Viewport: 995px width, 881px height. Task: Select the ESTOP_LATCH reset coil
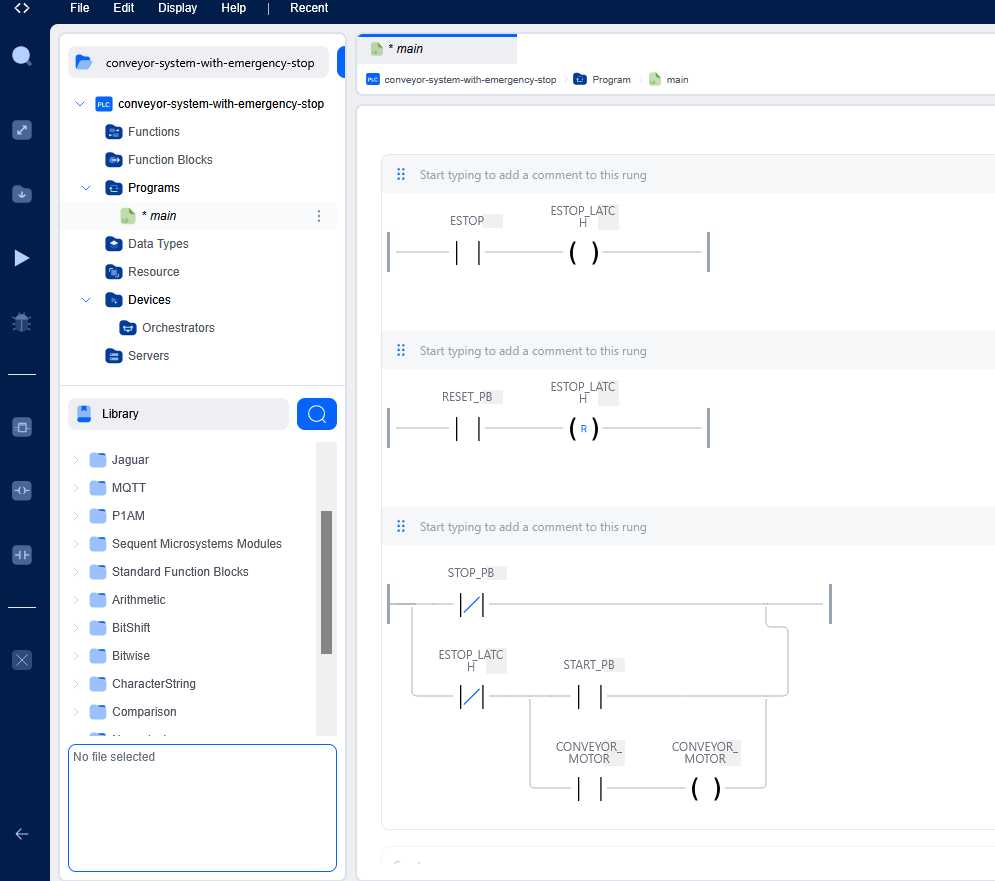click(x=584, y=428)
